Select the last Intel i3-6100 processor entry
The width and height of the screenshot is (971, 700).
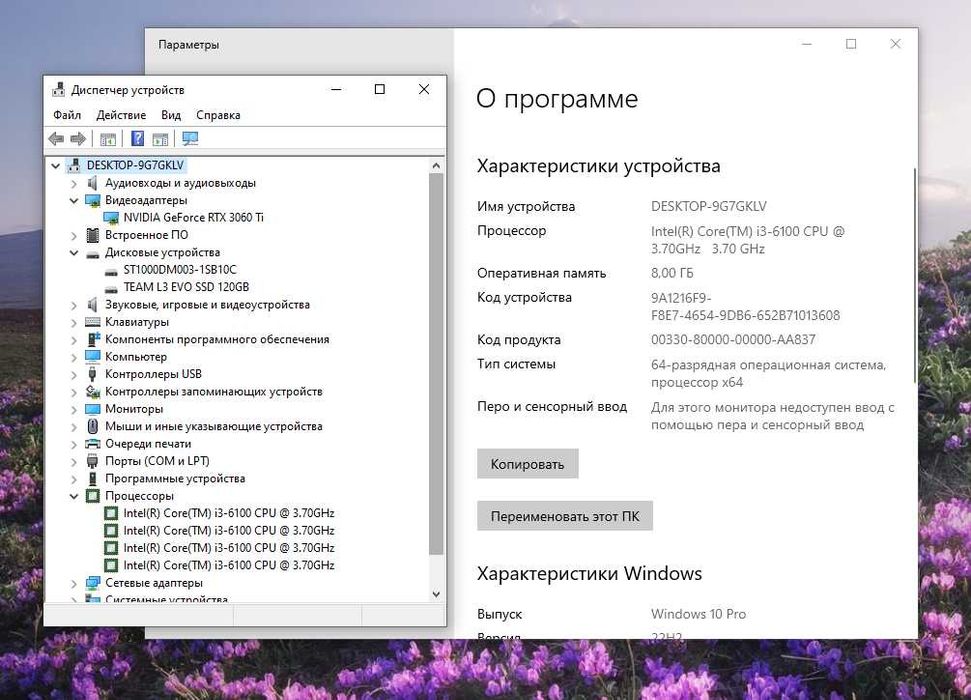[229, 565]
